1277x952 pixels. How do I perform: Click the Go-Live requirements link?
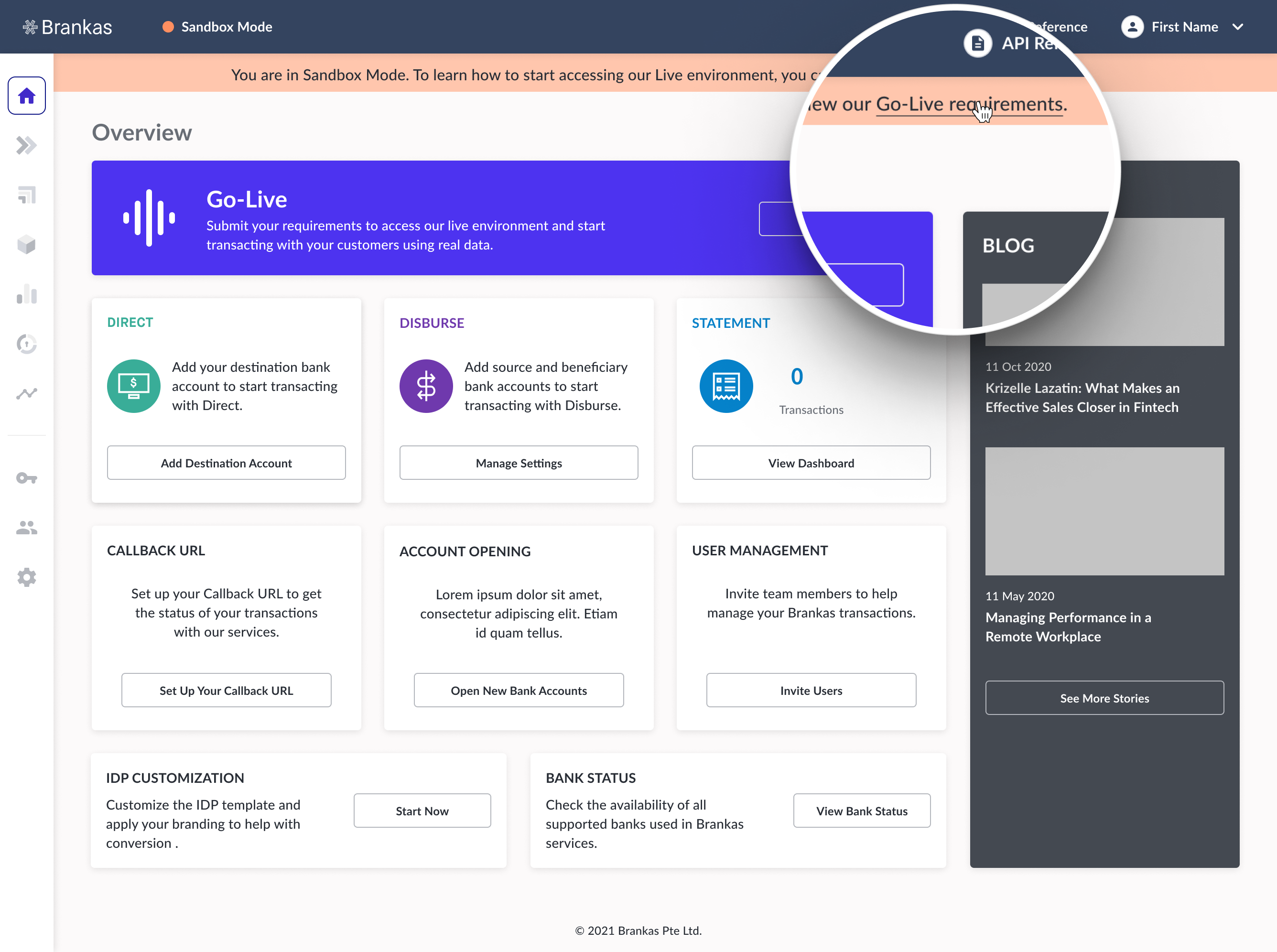click(x=969, y=104)
